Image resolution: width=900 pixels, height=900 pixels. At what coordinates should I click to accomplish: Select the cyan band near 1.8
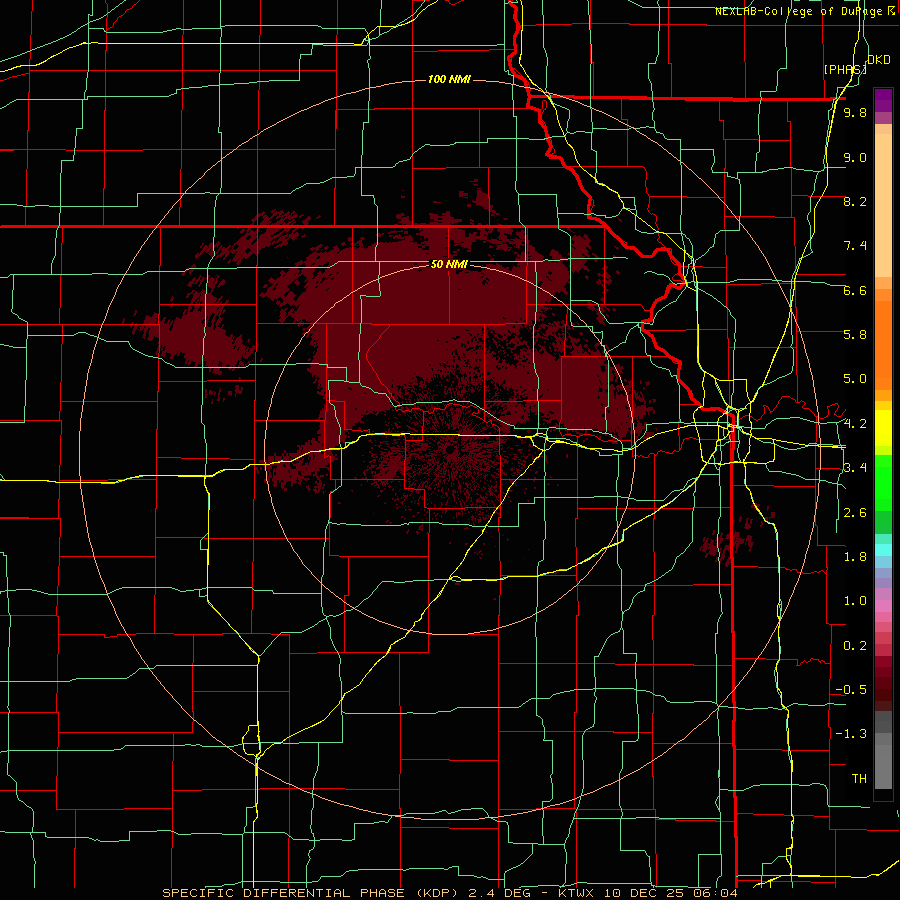coord(883,550)
